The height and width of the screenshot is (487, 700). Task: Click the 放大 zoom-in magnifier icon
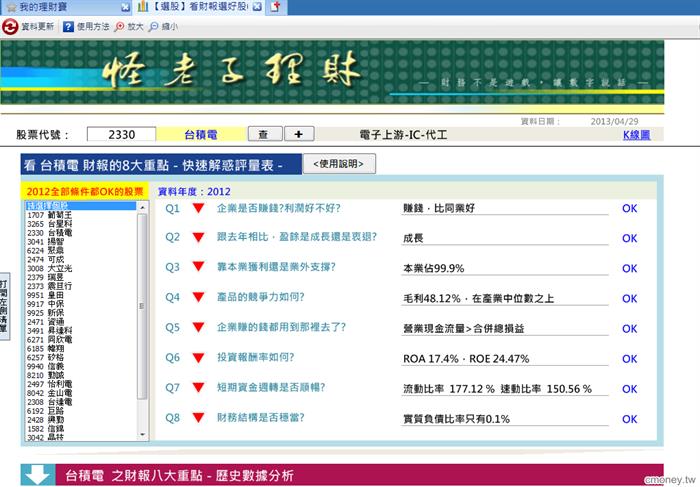[x=119, y=27]
